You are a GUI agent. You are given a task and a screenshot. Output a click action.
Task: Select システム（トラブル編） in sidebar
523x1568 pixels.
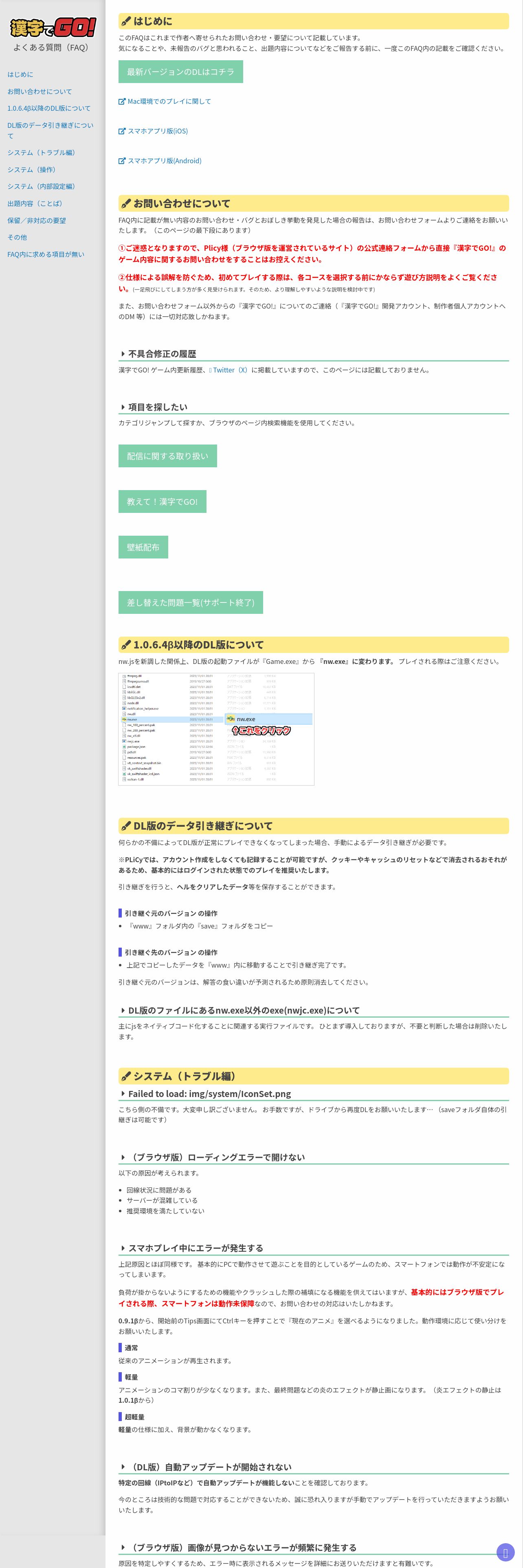pos(43,153)
